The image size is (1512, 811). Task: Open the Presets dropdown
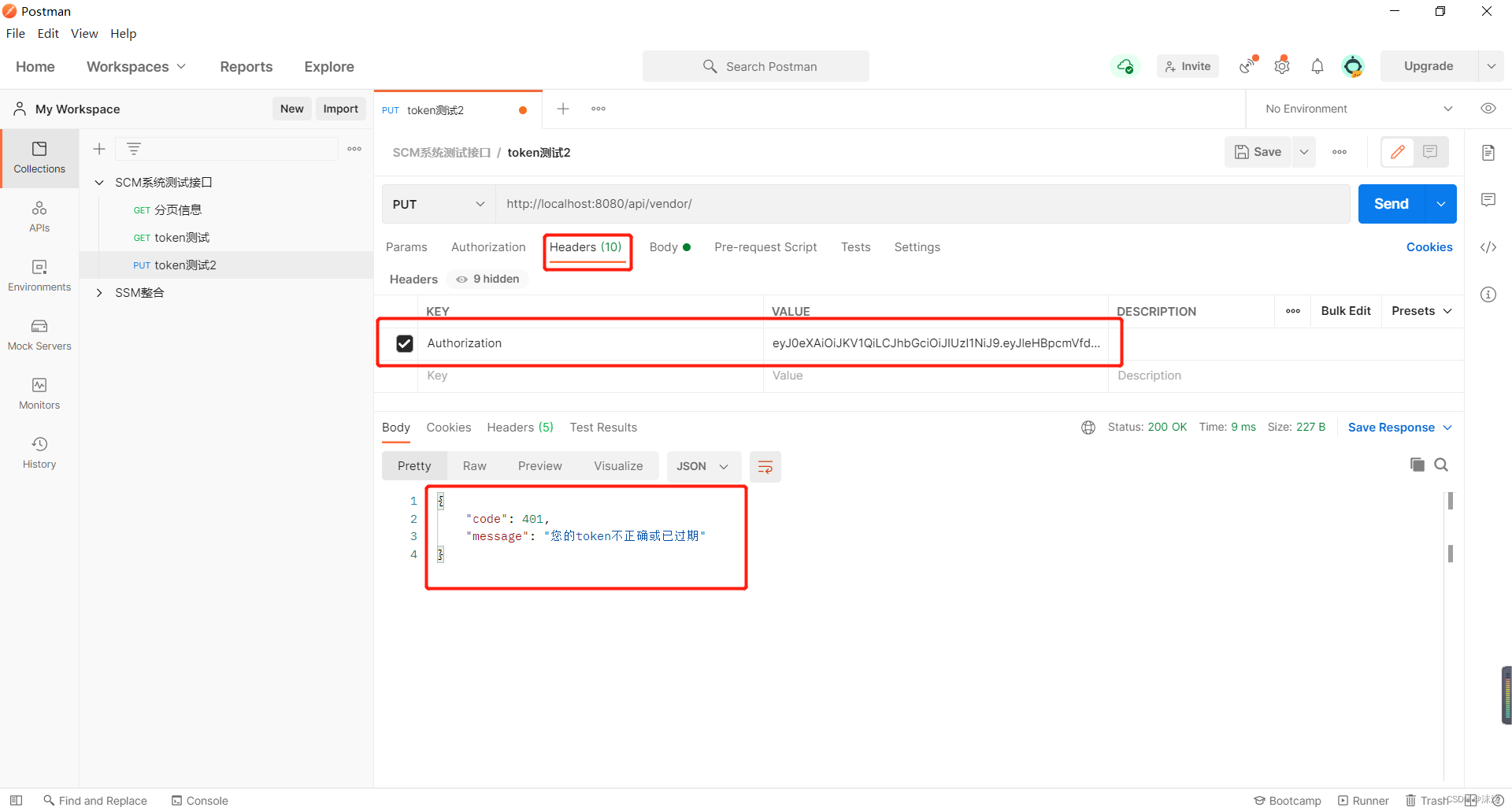[x=1421, y=311]
